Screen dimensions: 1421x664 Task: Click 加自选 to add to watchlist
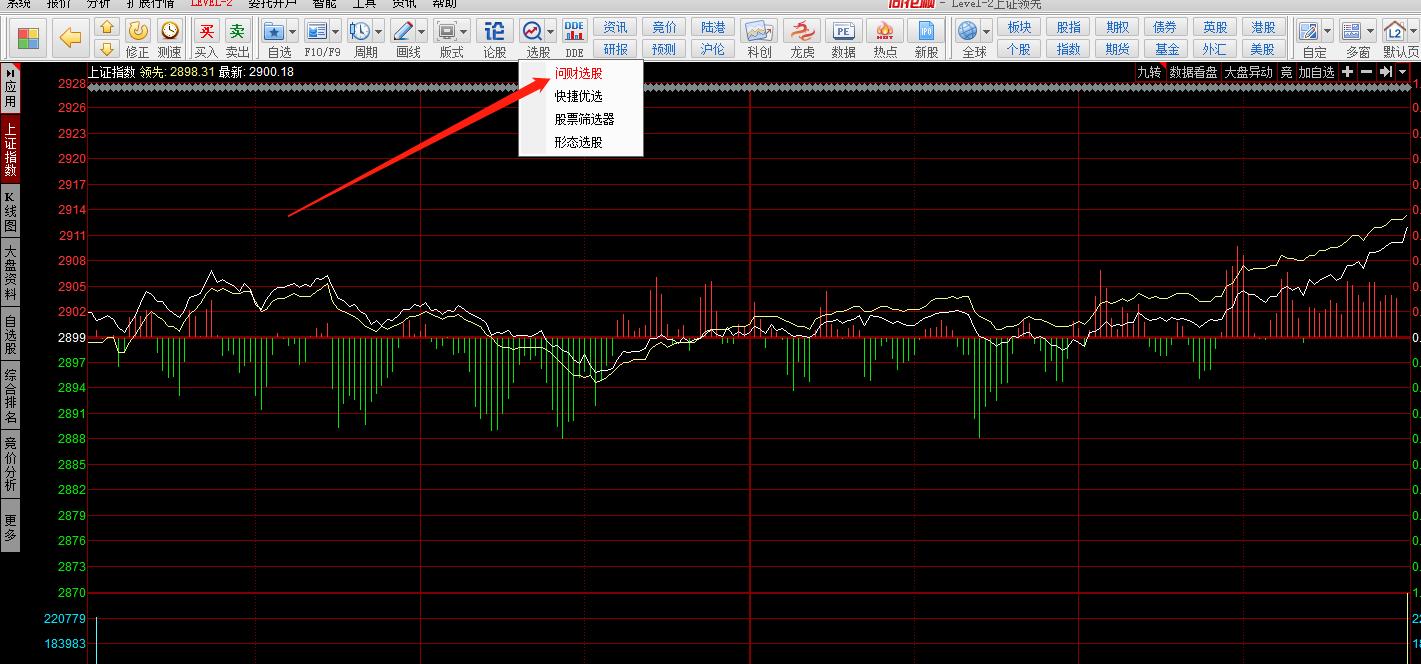point(1316,72)
